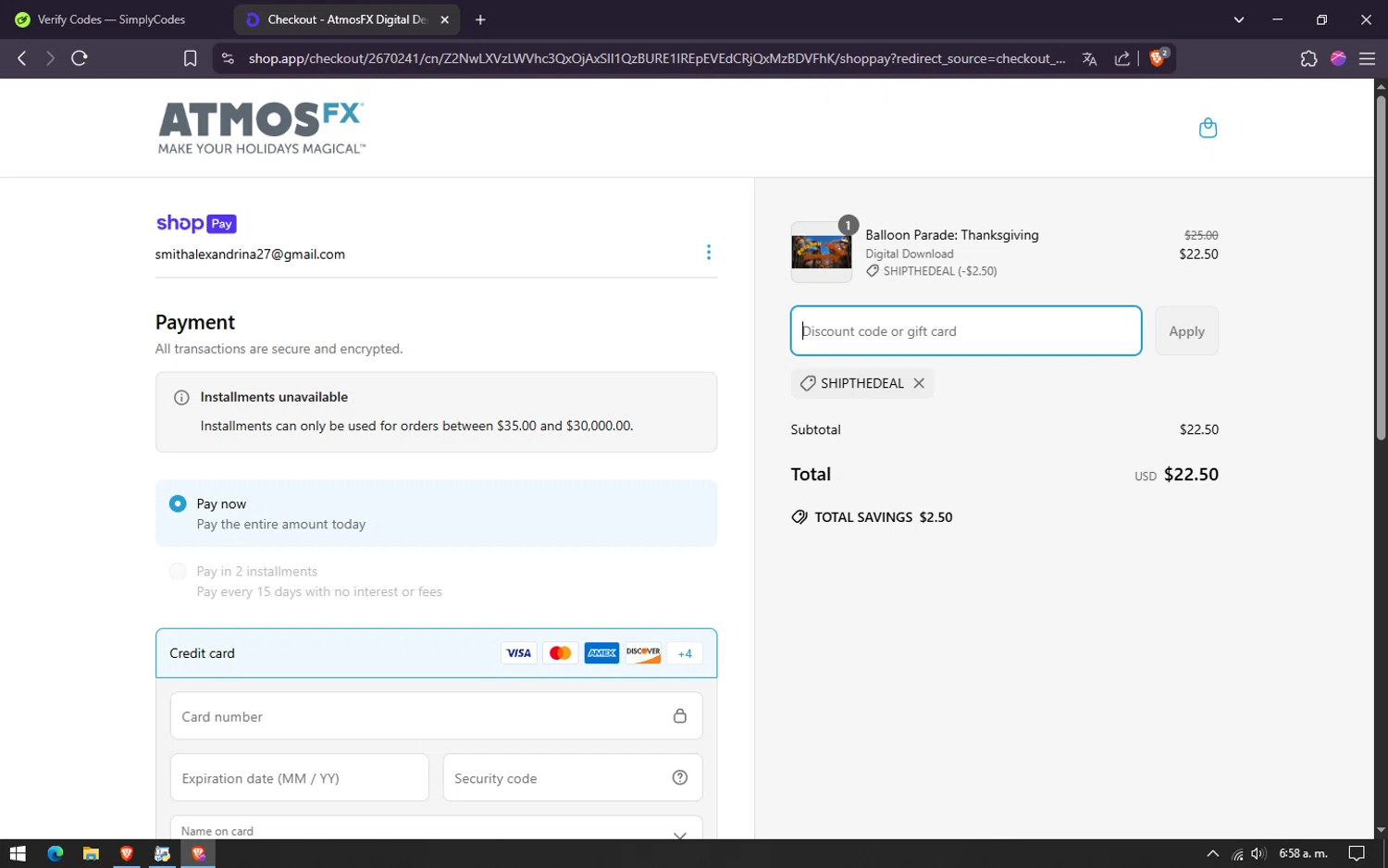Click the Balloon Parade: Thanksgiving product title
The width and height of the screenshot is (1388, 868).
coord(952,235)
